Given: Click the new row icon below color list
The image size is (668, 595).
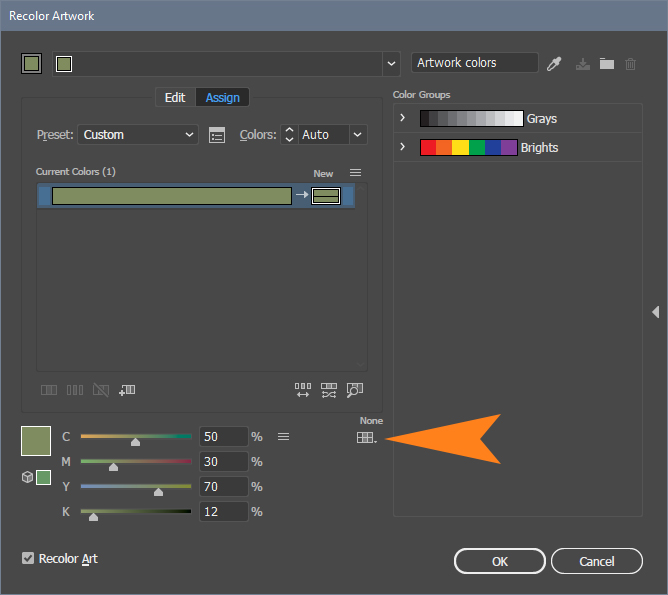Looking at the screenshot, I should 127,390.
